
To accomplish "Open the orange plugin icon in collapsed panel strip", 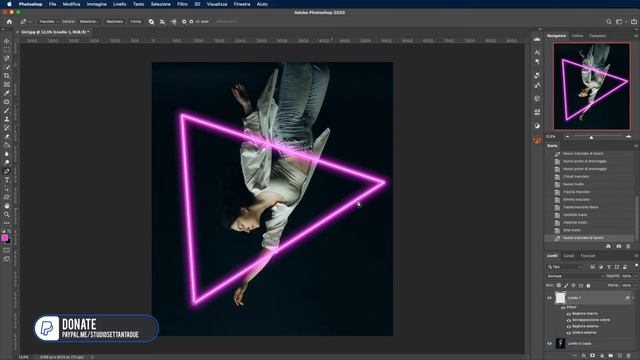I will (x=537, y=140).
